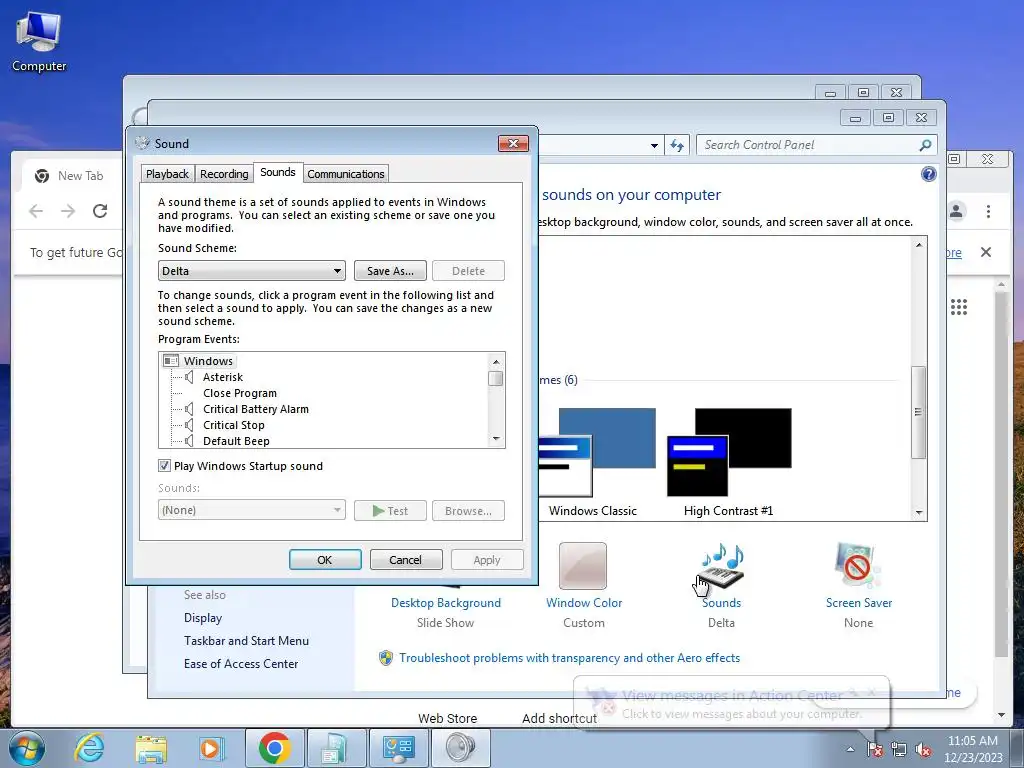Open the Desktop Background link
The image size is (1024, 768).
[x=446, y=603]
